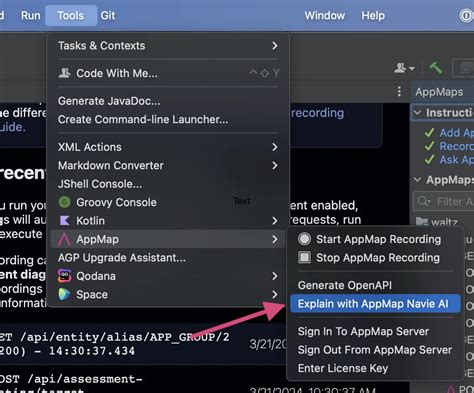Click the recording link text in editor
The height and width of the screenshot is (393, 474).
tap(317, 113)
